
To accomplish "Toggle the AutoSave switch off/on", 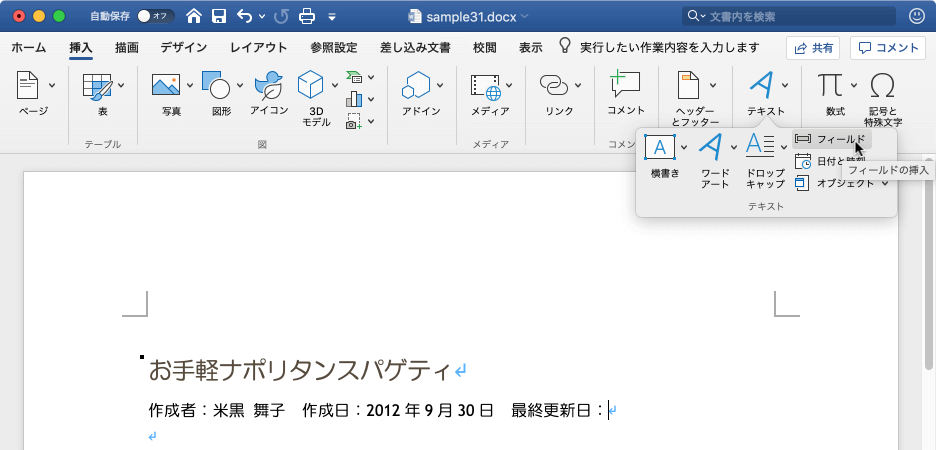I will pyautogui.click(x=155, y=16).
